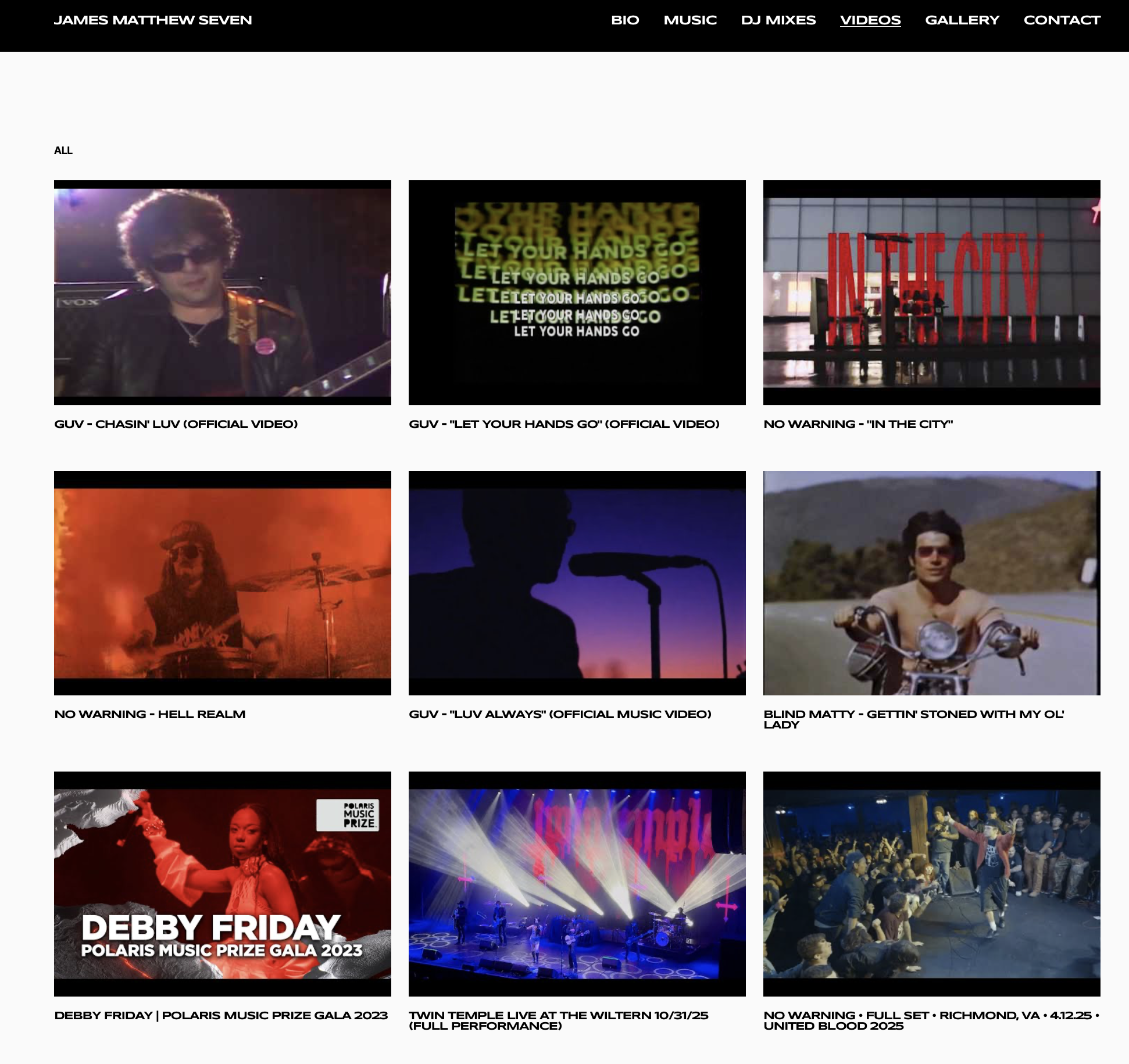Viewport: 1129px width, 1064px height.
Task: Open the Hell Realm video thumbnail
Action: pyautogui.click(x=223, y=583)
